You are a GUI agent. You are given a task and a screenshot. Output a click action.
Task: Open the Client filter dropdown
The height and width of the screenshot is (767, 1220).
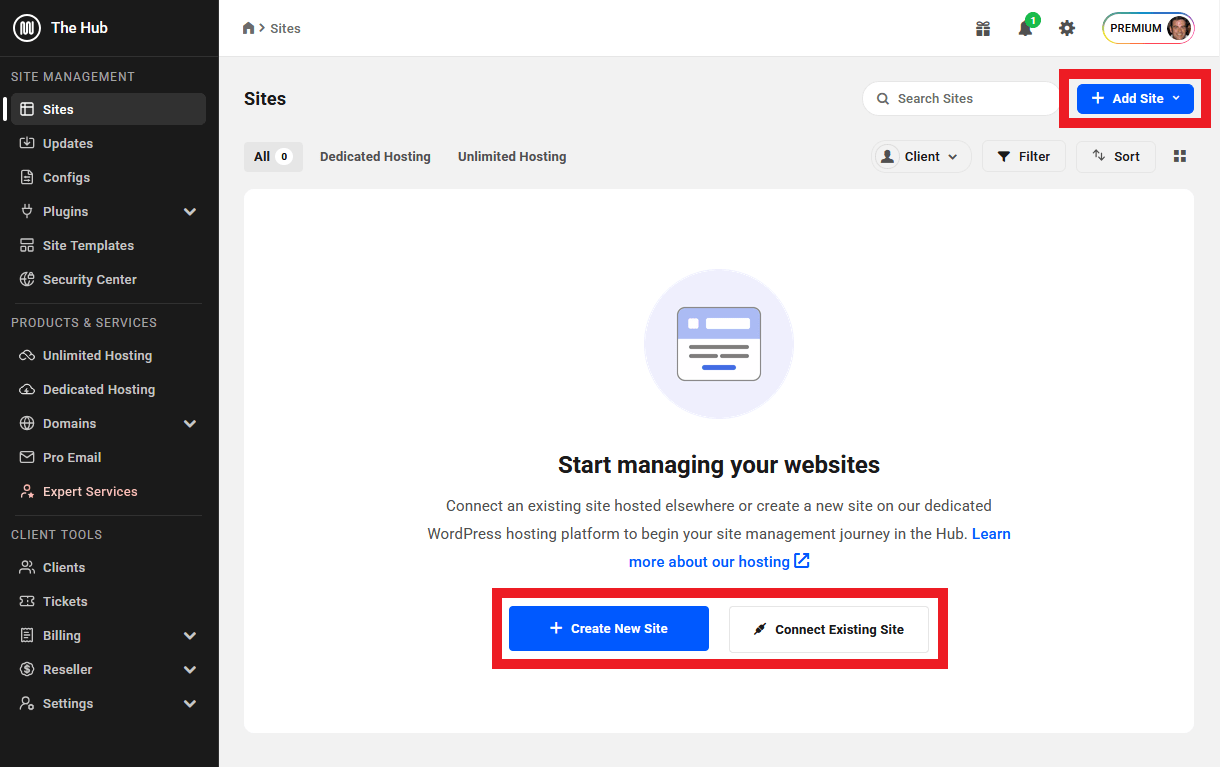pyautogui.click(x=920, y=157)
